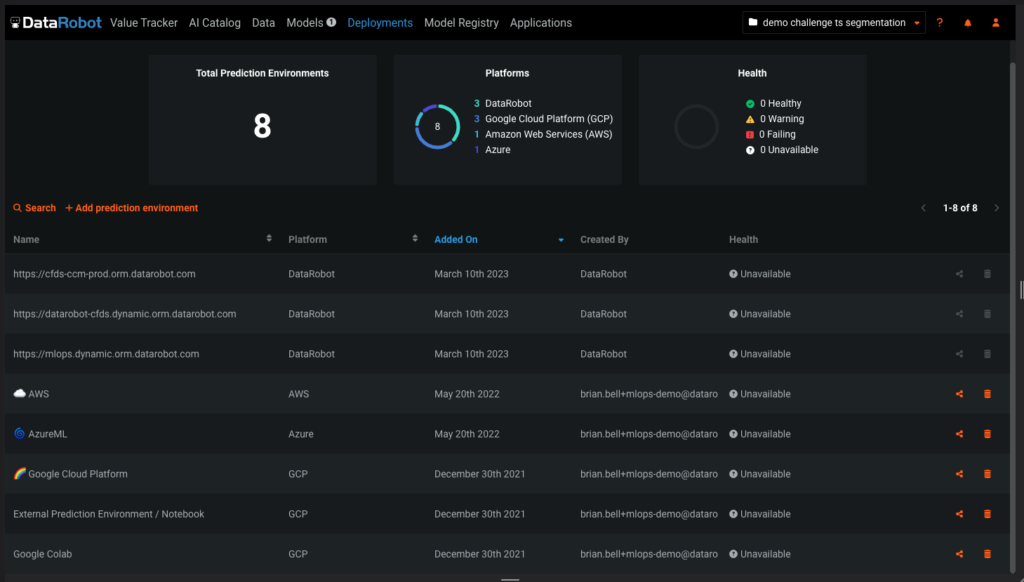1024x582 pixels.
Task: Delete the Google Cloud Platform environment
Action: tap(987, 474)
